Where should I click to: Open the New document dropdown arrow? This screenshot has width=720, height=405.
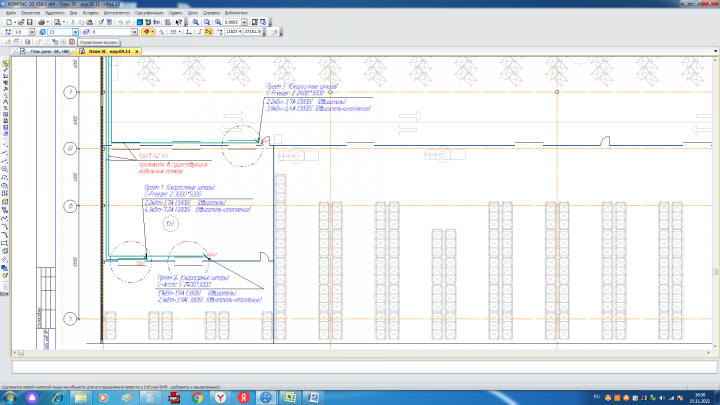[x=15, y=22]
